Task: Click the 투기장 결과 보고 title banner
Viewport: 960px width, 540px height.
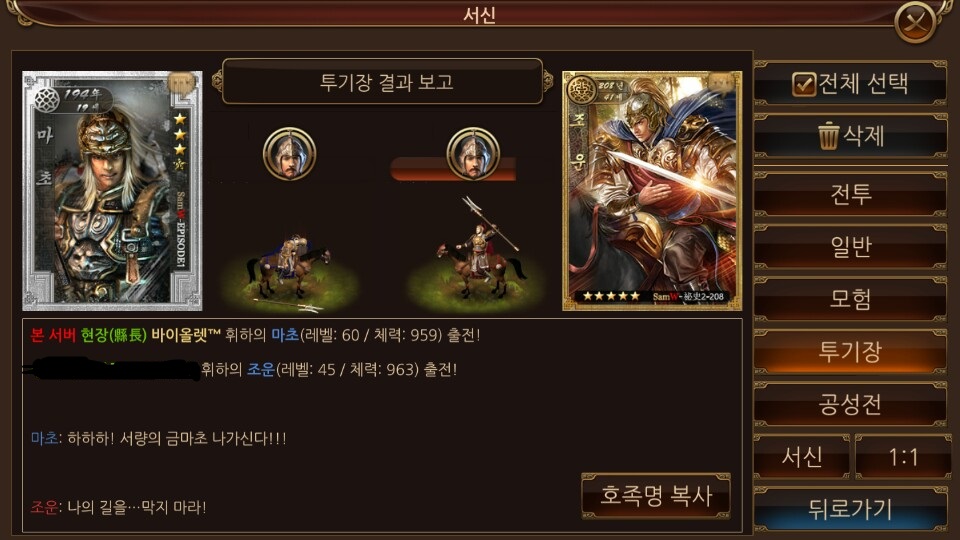Action: (384, 82)
